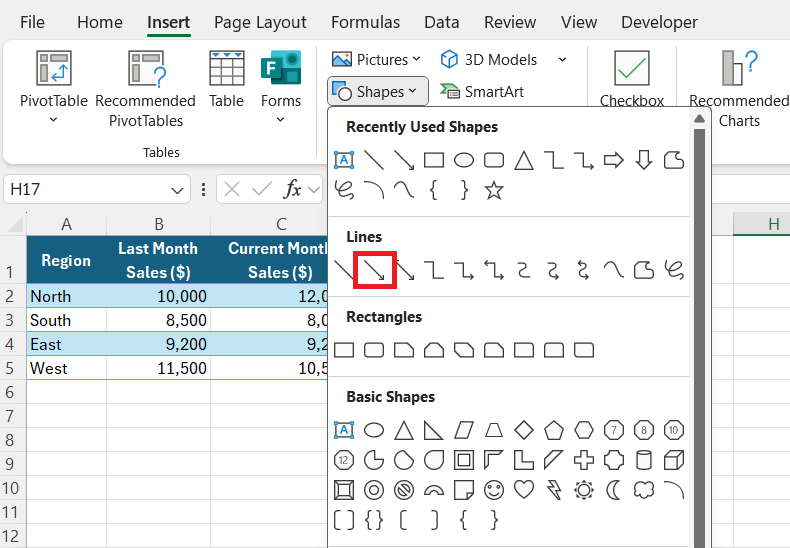790x548 pixels.
Task: Click the Select All corner triangle
Action: (x=15, y=224)
